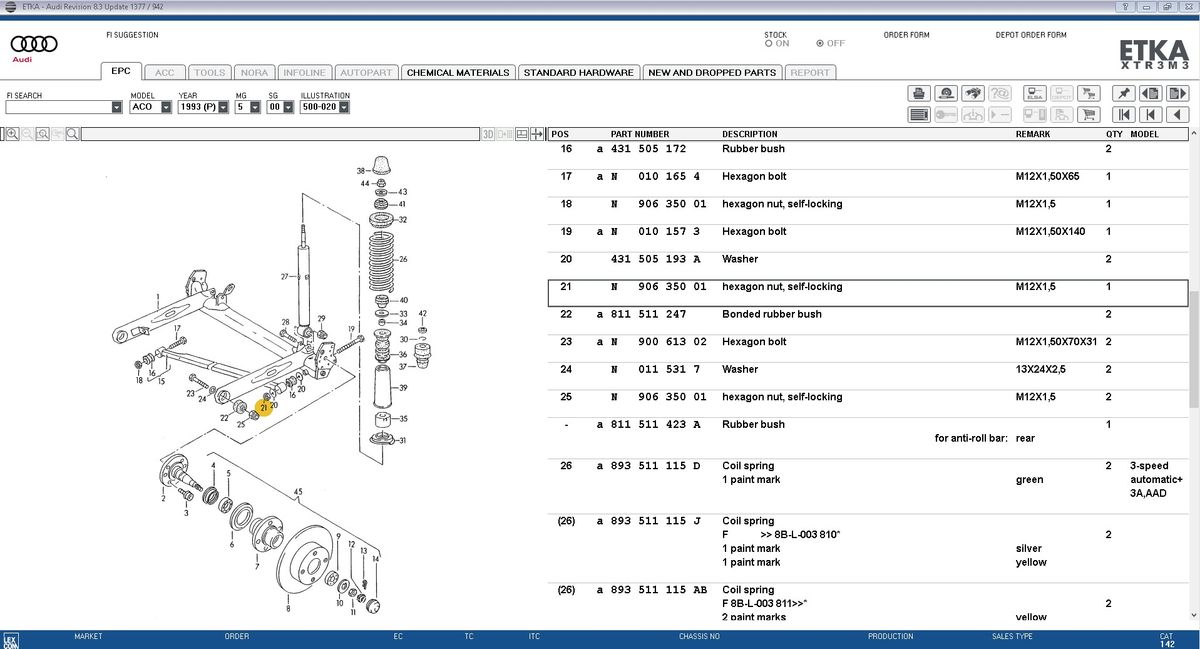Image resolution: width=1200 pixels, height=649 pixels.
Task: Click zoom-to-region magnifier icon
Action: coord(43,133)
